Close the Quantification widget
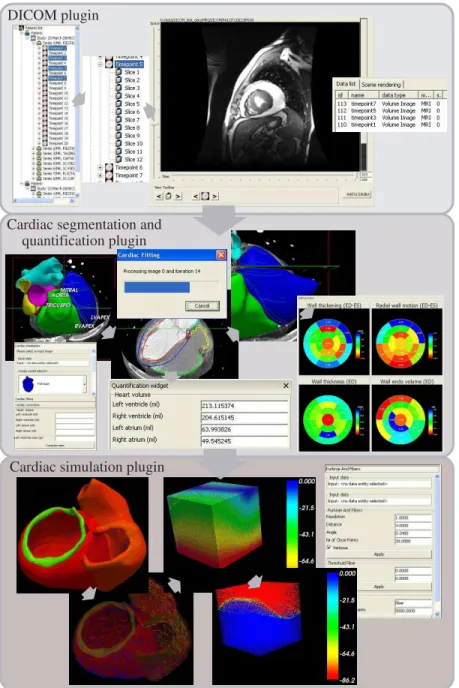 (x=286, y=385)
